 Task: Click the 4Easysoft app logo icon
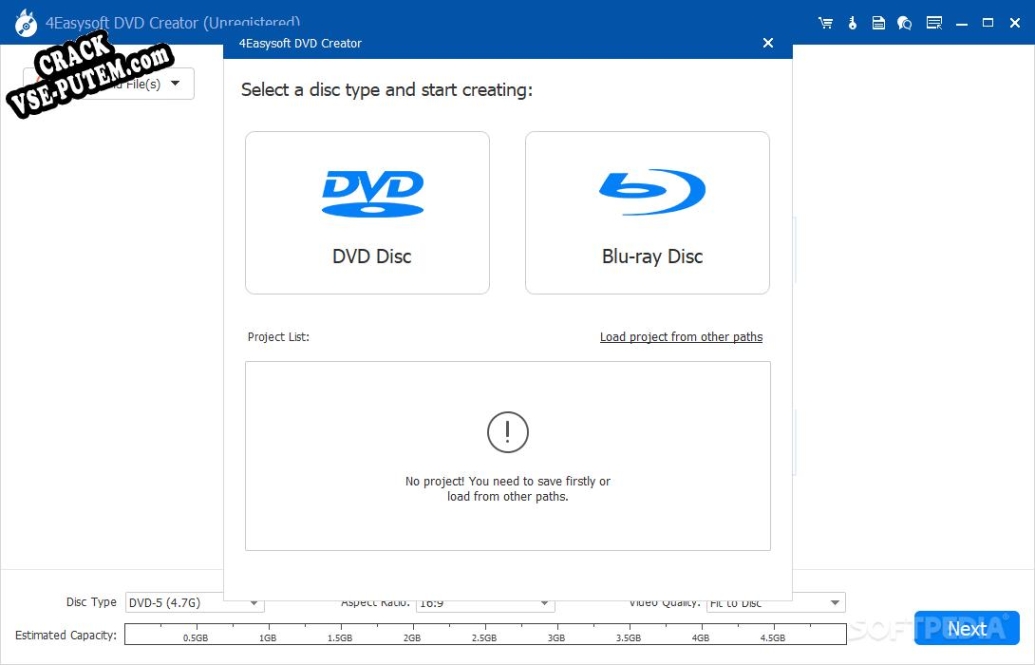coord(26,24)
